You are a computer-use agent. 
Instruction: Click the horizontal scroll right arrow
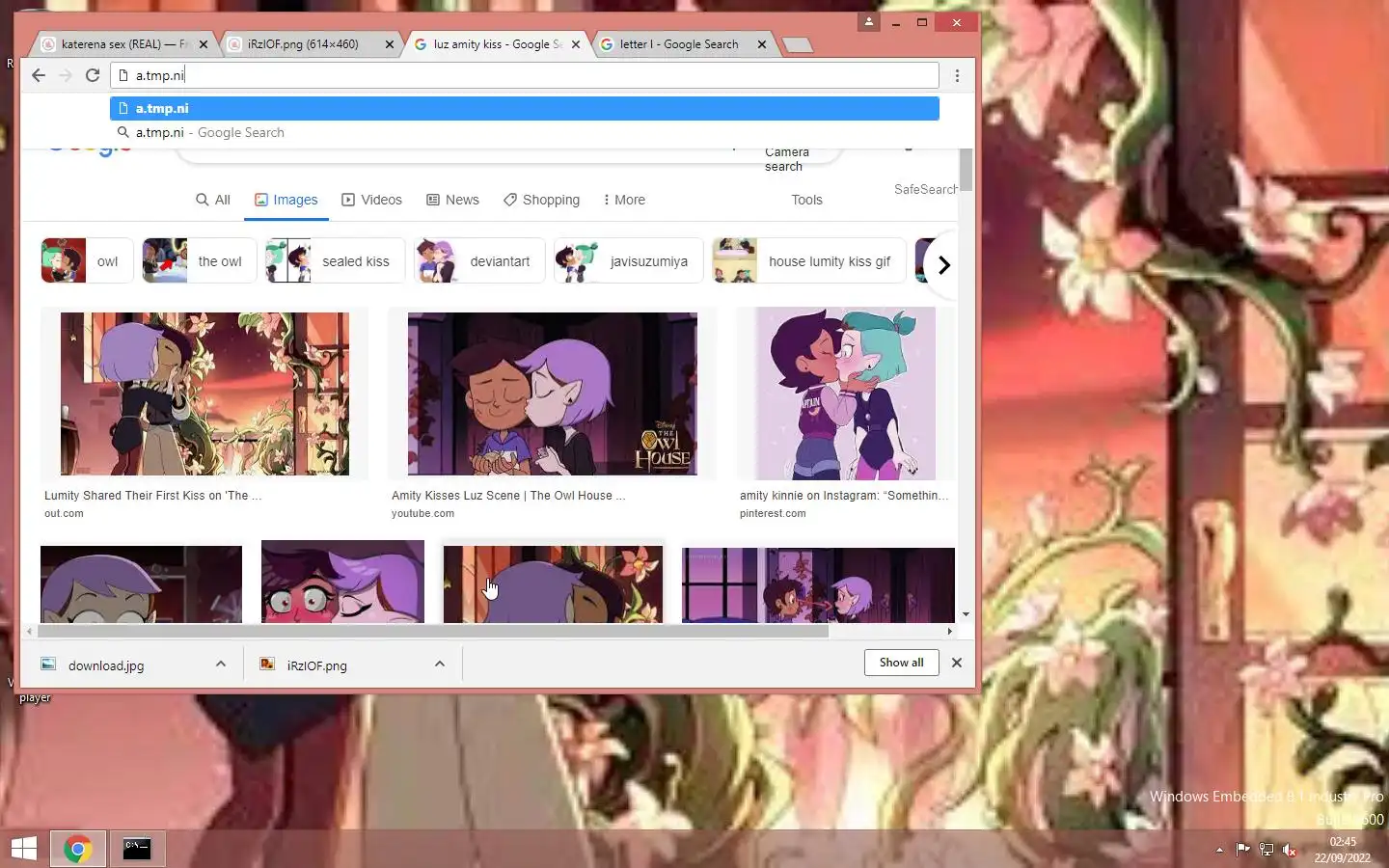point(950,631)
